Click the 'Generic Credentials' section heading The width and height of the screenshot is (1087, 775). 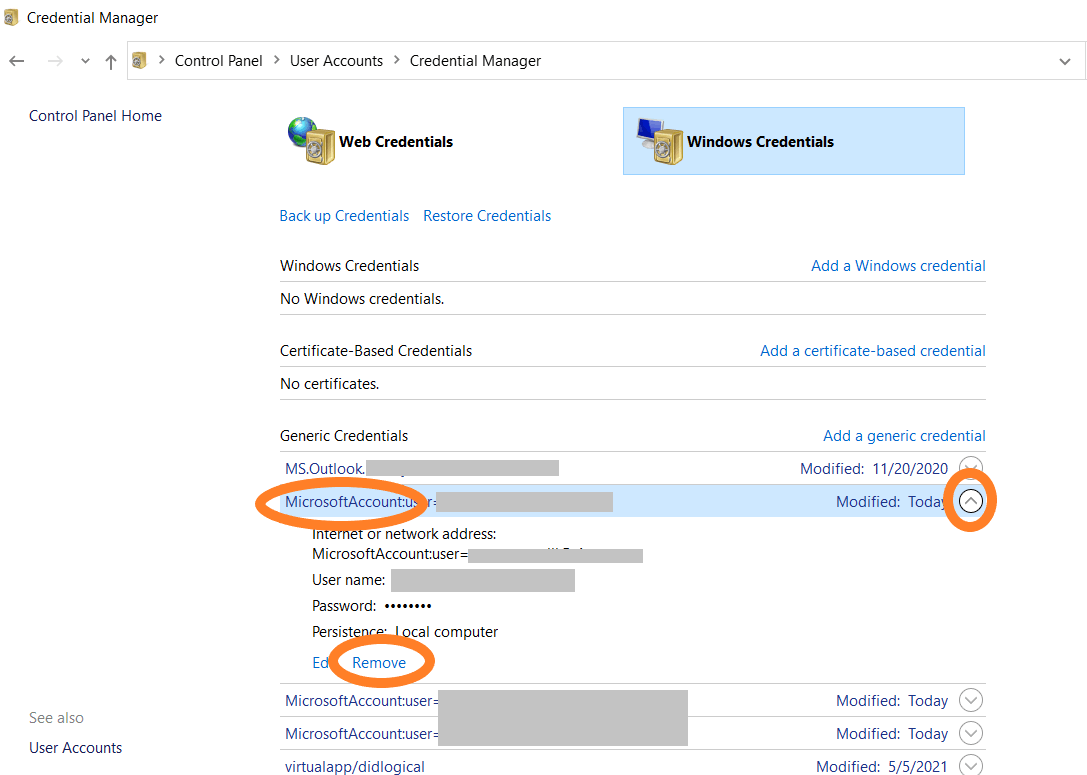pyautogui.click(x=344, y=435)
